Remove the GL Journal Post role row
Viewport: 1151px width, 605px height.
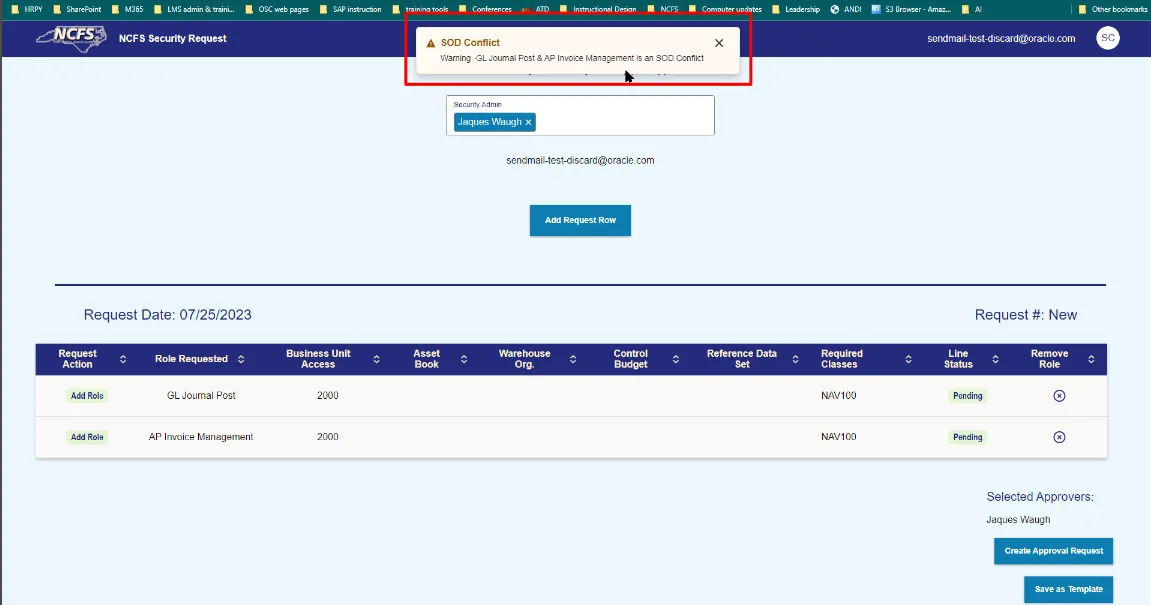pyautogui.click(x=1059, y=396)
